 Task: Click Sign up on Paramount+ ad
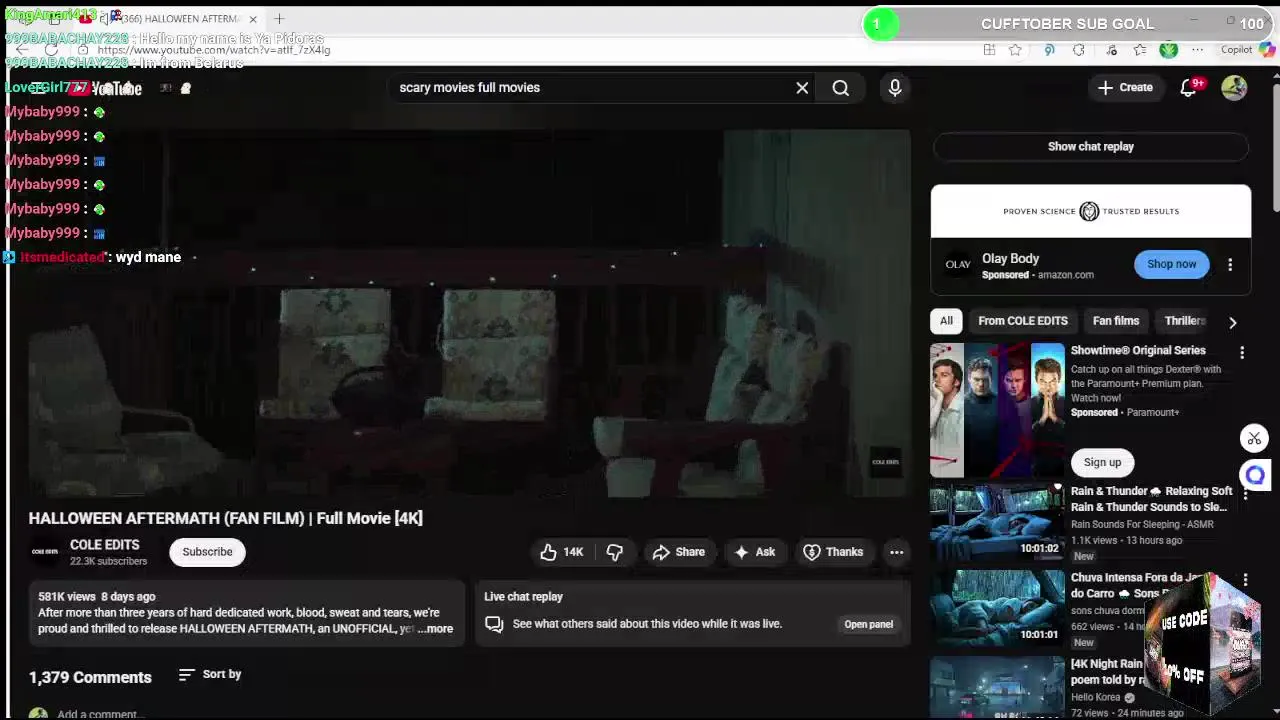tap(1102, 462)
